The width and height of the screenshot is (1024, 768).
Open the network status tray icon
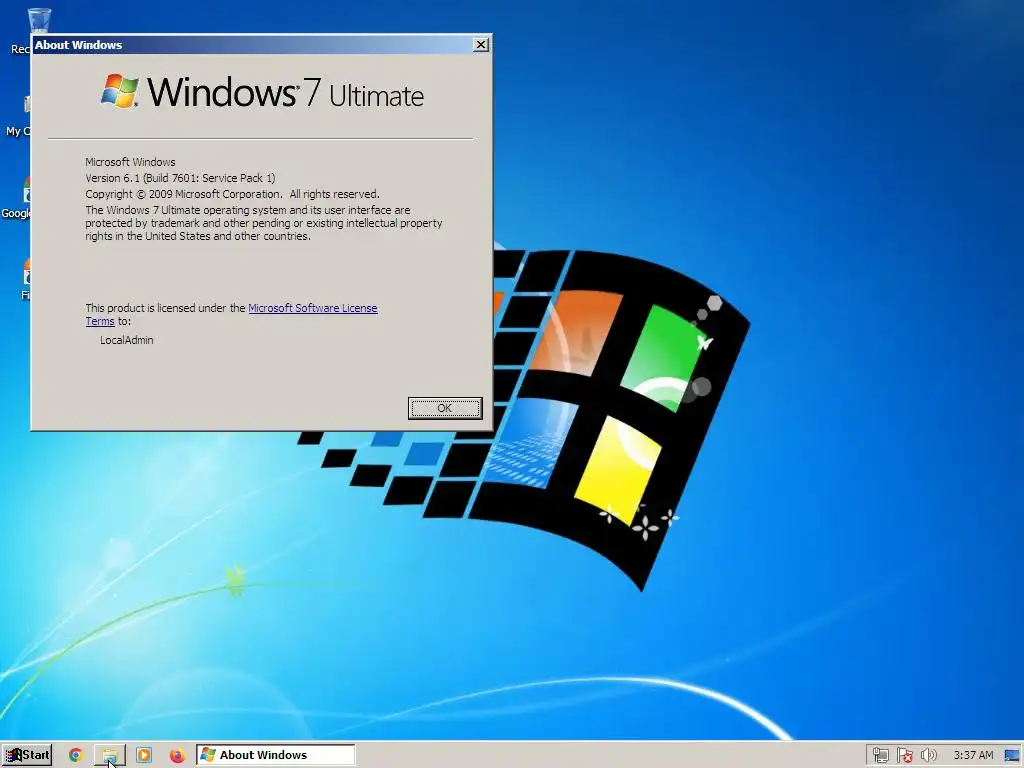880,756
